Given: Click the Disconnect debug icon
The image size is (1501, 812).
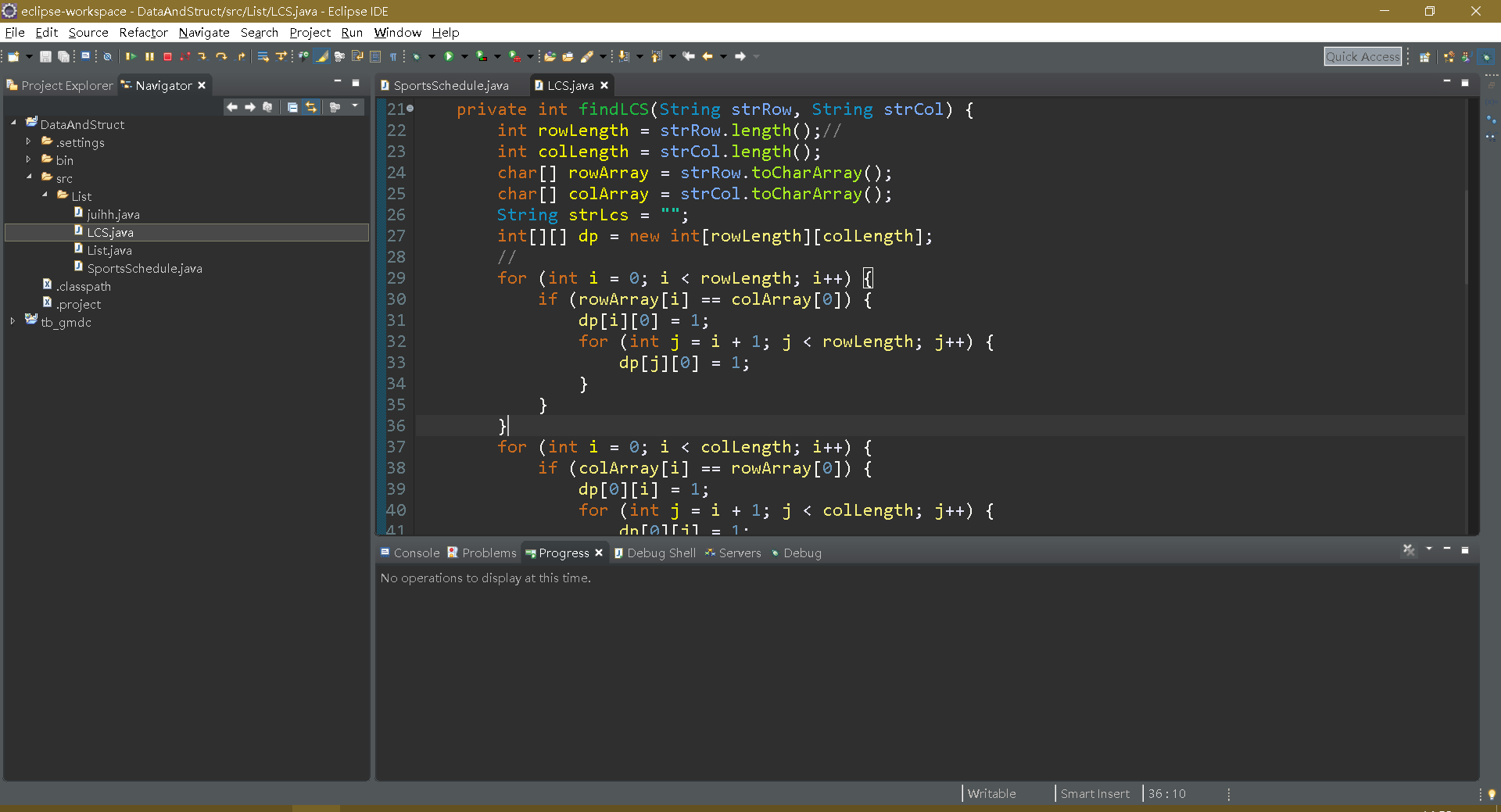Looking at the screenshot, I should point(185,56).
